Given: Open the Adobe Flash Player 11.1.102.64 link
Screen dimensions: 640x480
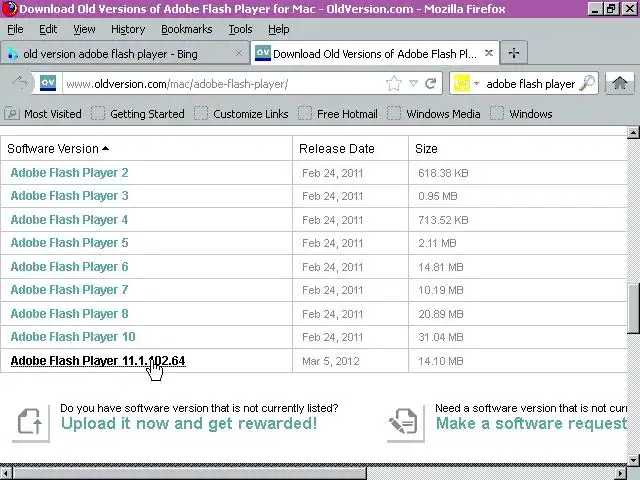Looking at the screenshot, I should (x=98, y=361).
